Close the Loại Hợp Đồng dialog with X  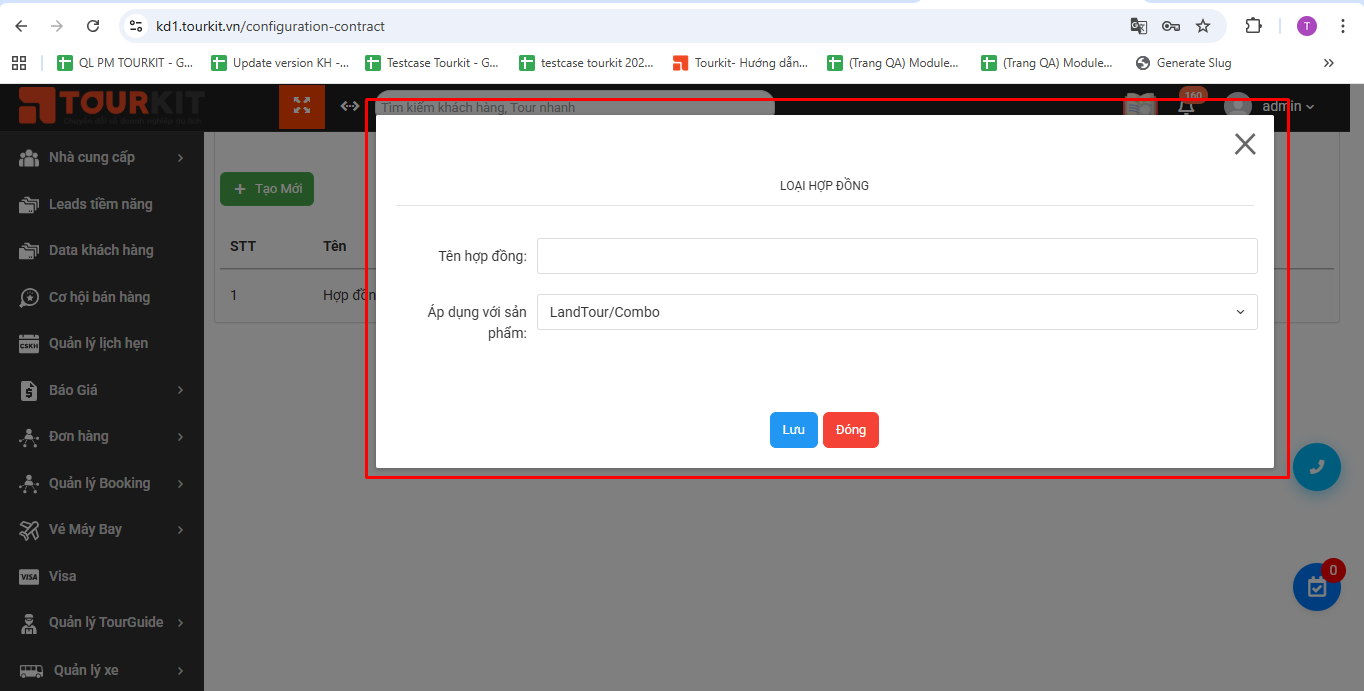(x=1244, y=144)
